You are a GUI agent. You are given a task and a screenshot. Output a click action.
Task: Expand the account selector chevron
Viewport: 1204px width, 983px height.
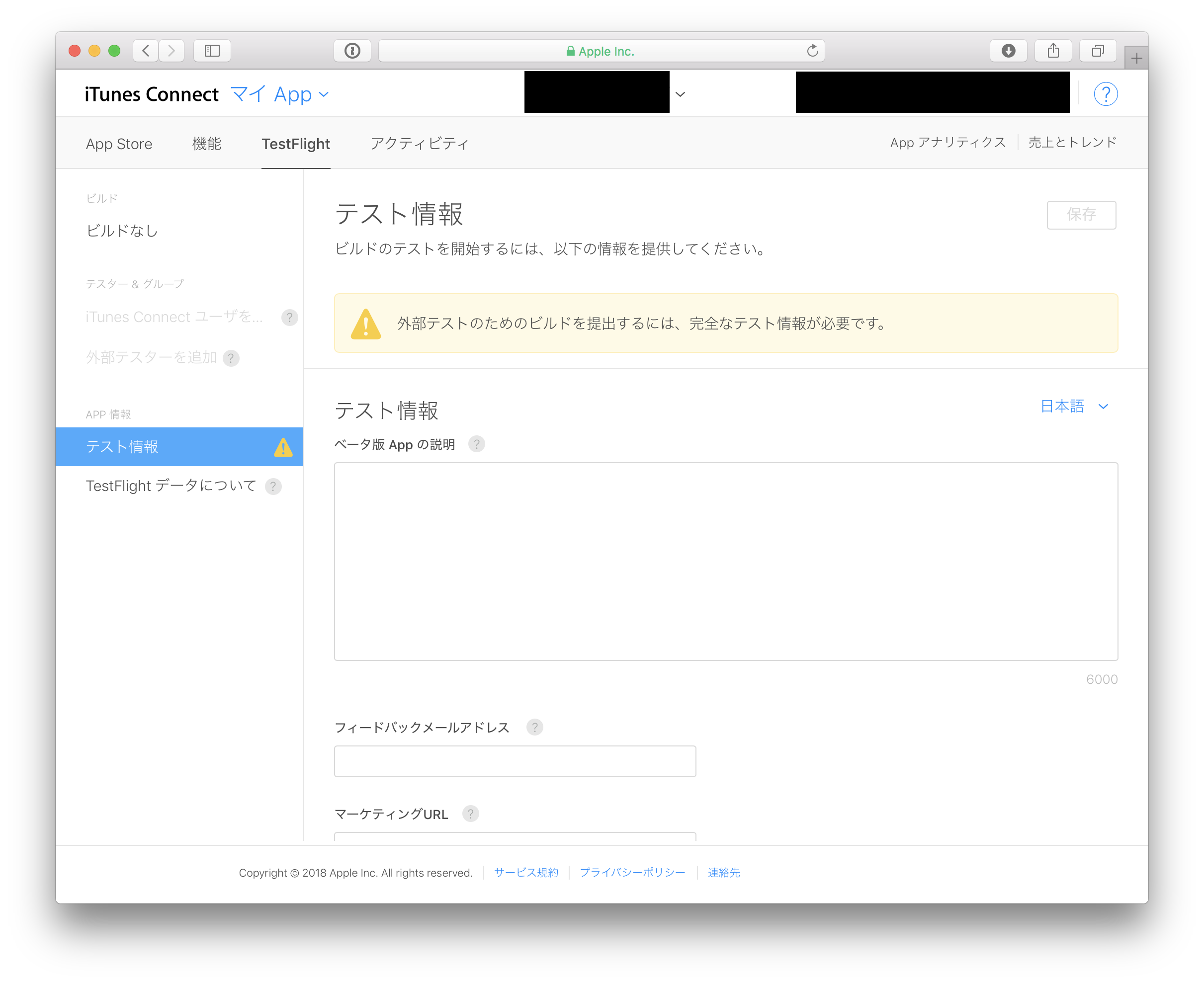point(680,94)
